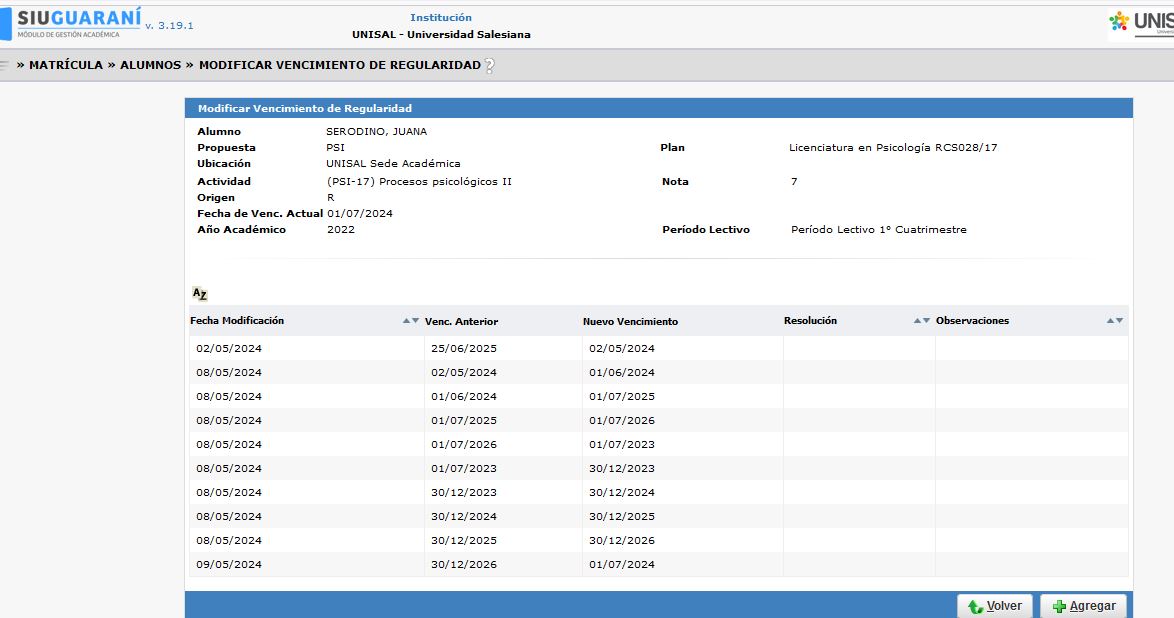Click the Nota value 7
The width and height of the screenshot is (1174, 618).
coord(794,181)
